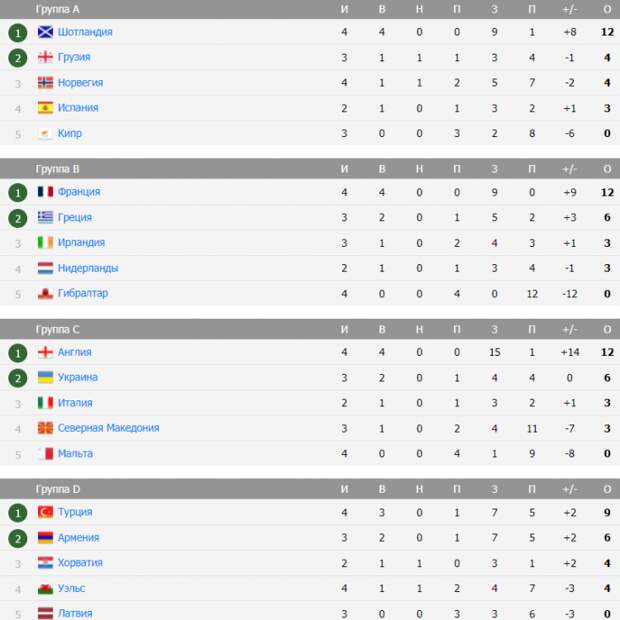Click the Scotland flag icon
620x620 pixels.
[45, 32]
